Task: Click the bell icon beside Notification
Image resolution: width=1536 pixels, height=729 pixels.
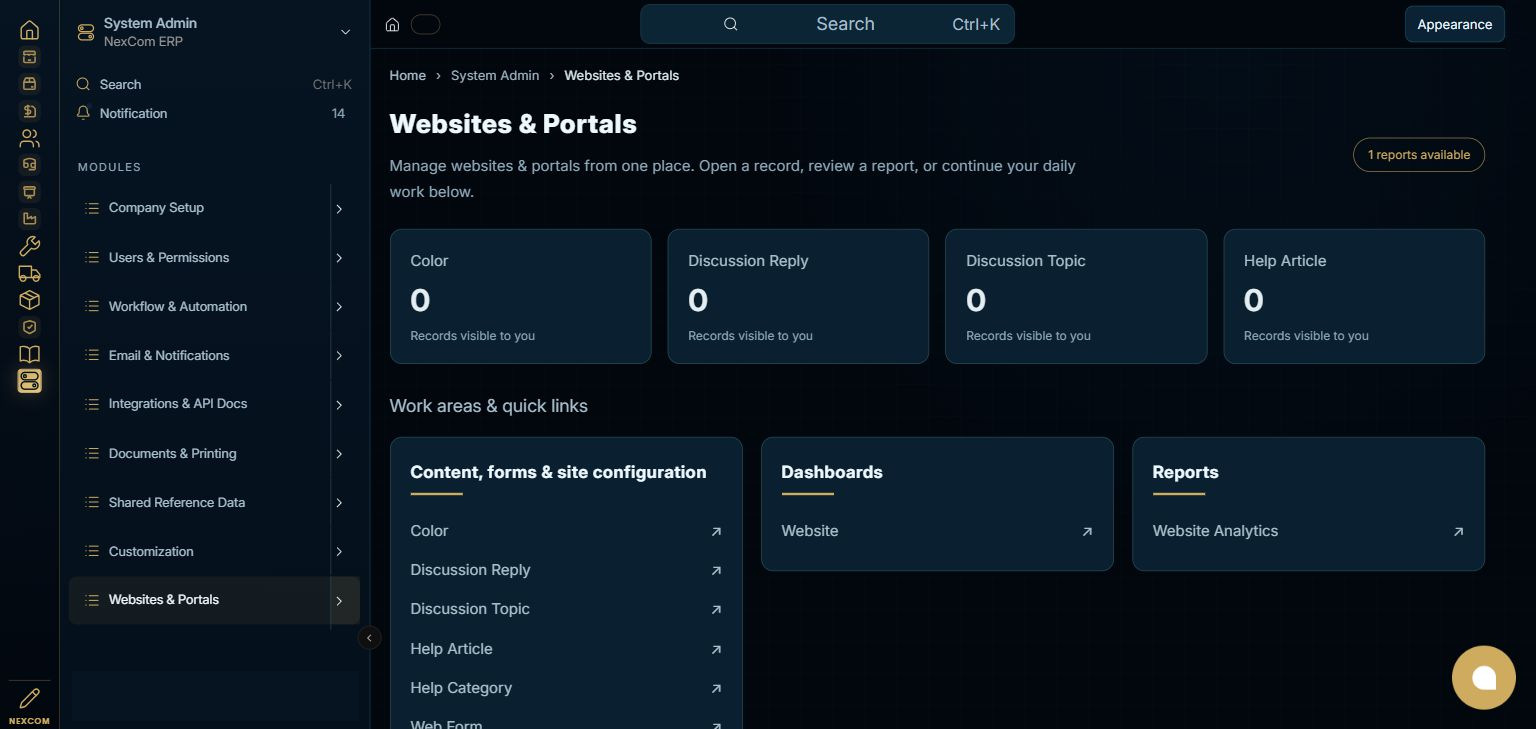Action: [x=84, y=113]
